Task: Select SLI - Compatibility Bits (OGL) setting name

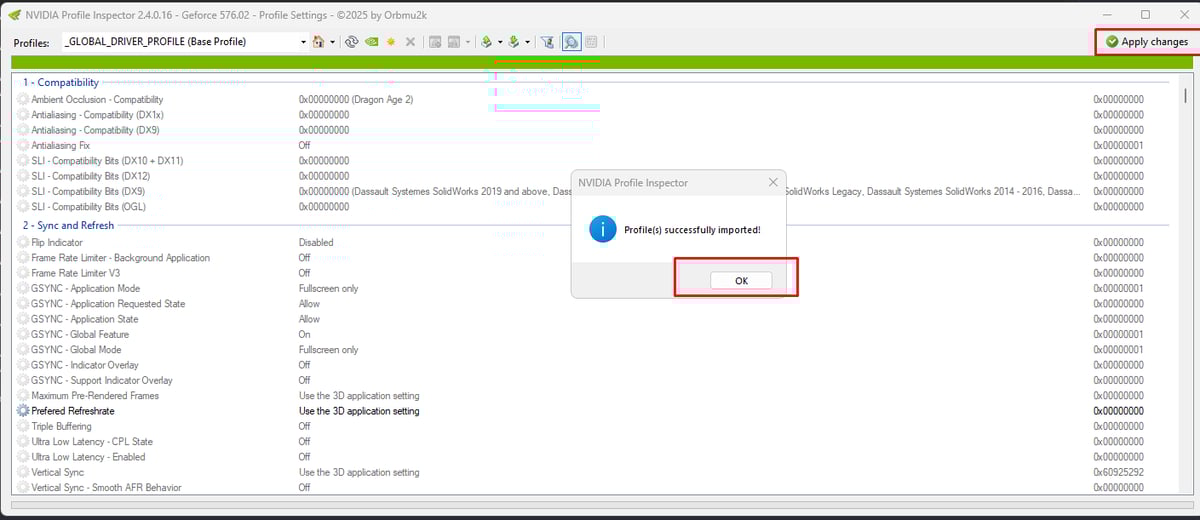Action: pos(89,207)
